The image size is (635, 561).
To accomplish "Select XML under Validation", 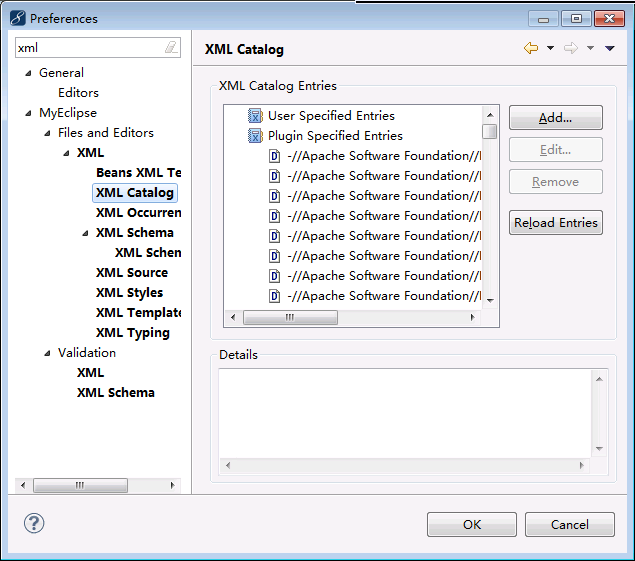I will [90, 373].
